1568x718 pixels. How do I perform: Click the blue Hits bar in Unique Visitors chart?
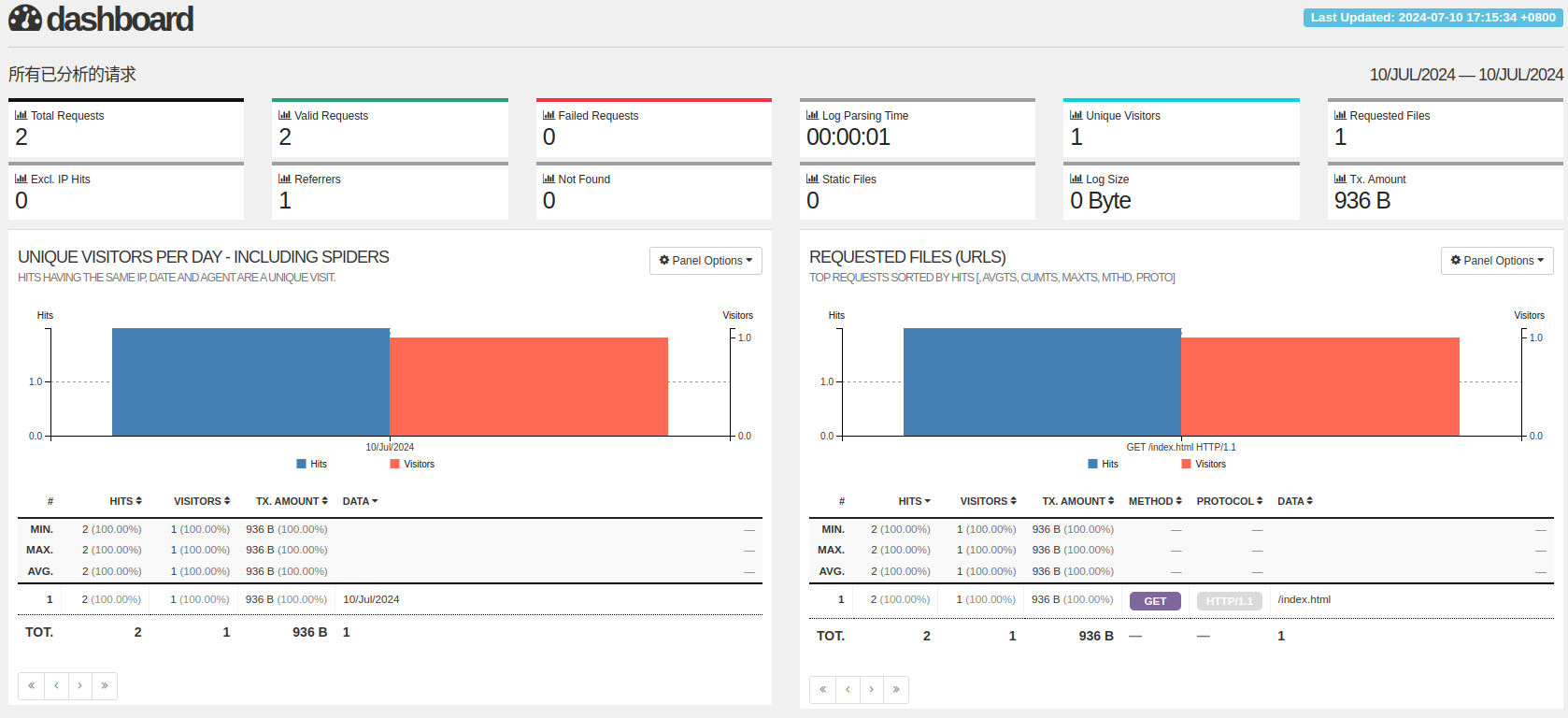(250, 381)
